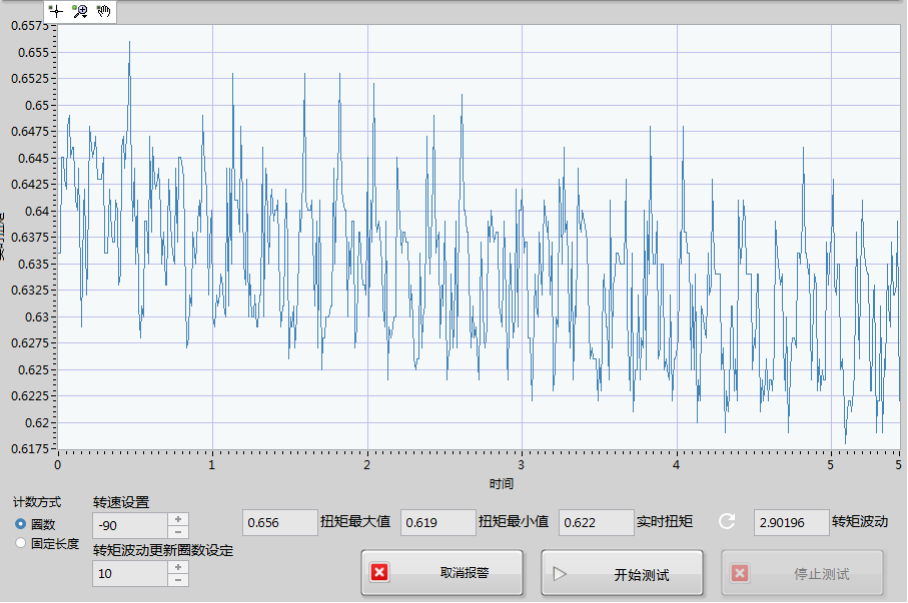The image size is (908, 603).
Task: Click the x-axis tick label 1
Action: coord(212,465)
